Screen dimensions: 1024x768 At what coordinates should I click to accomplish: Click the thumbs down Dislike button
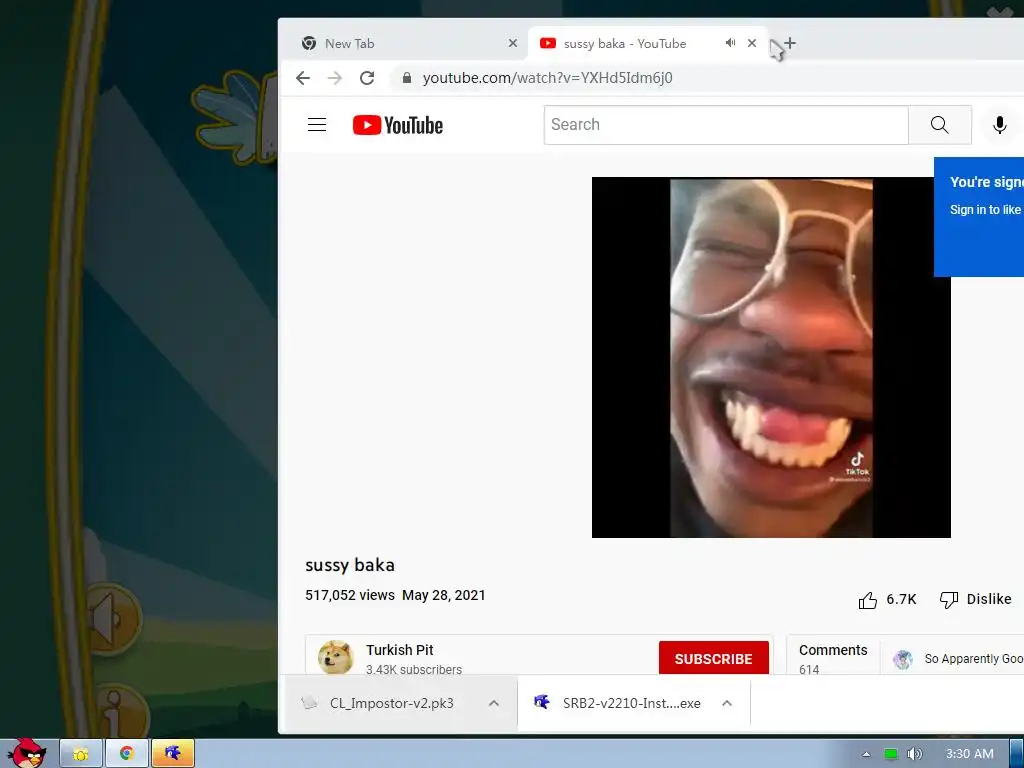tap(975, 600)
